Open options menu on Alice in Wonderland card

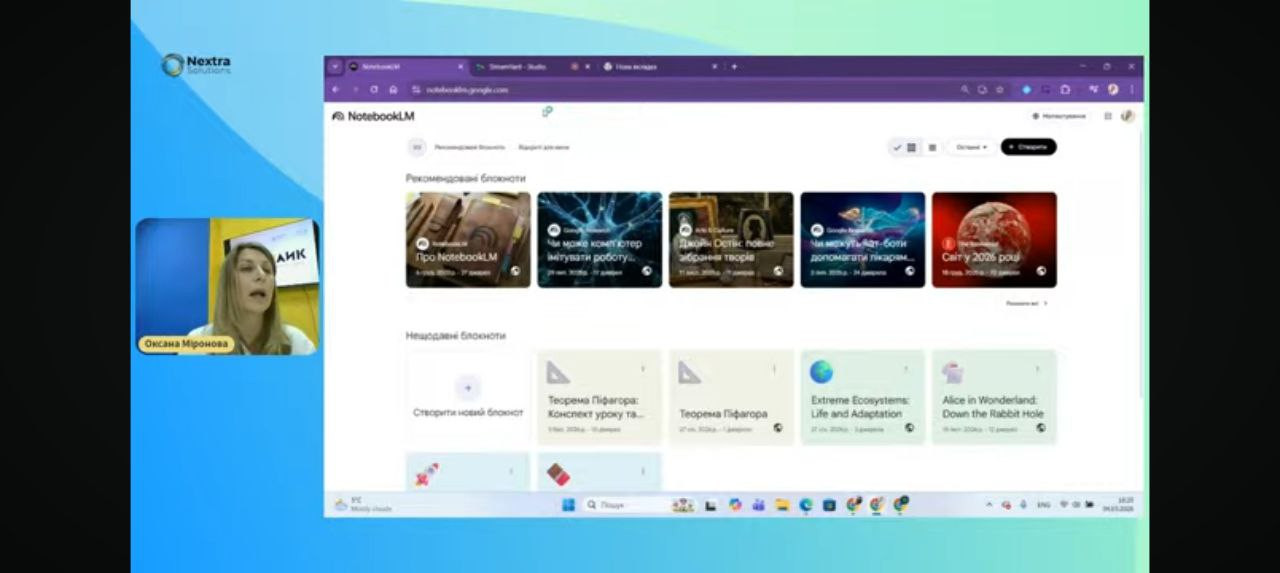1037,369
